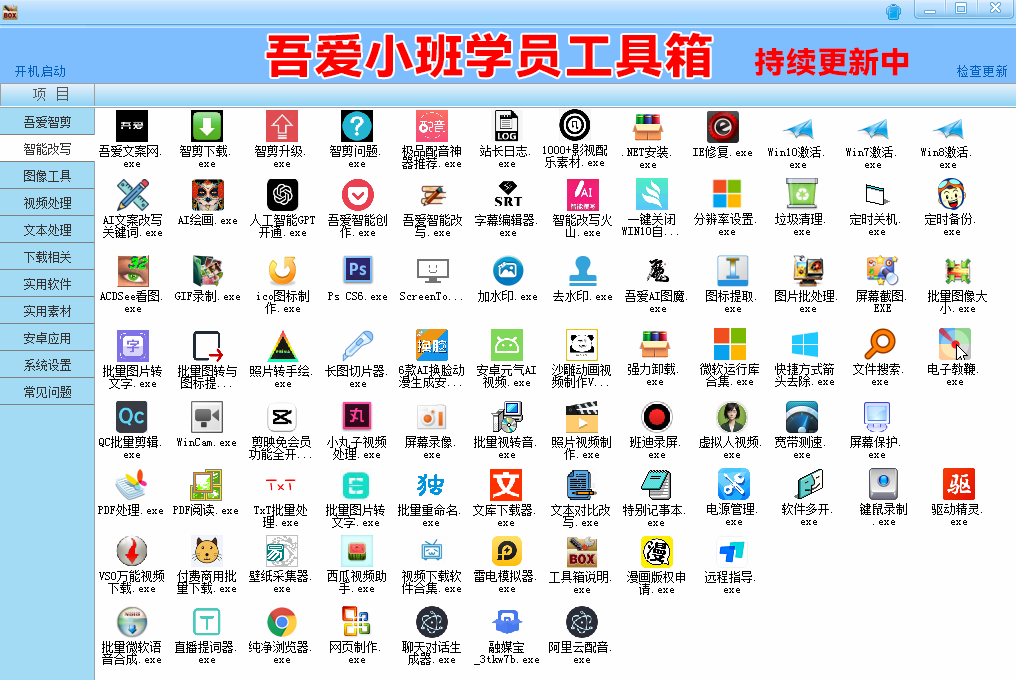This screenshot has height=680, width=1016.
Task: Launch the 雷电模拟器 emulator icon
Action: point(507,551)
